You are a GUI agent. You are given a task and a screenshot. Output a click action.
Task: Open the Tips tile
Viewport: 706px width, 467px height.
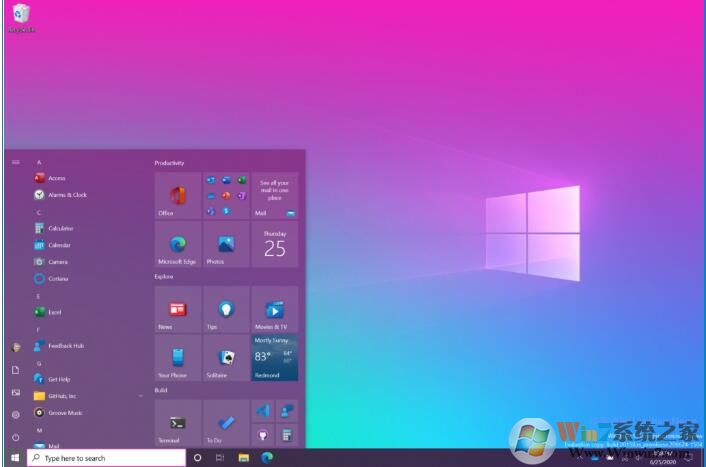(226, 309)
